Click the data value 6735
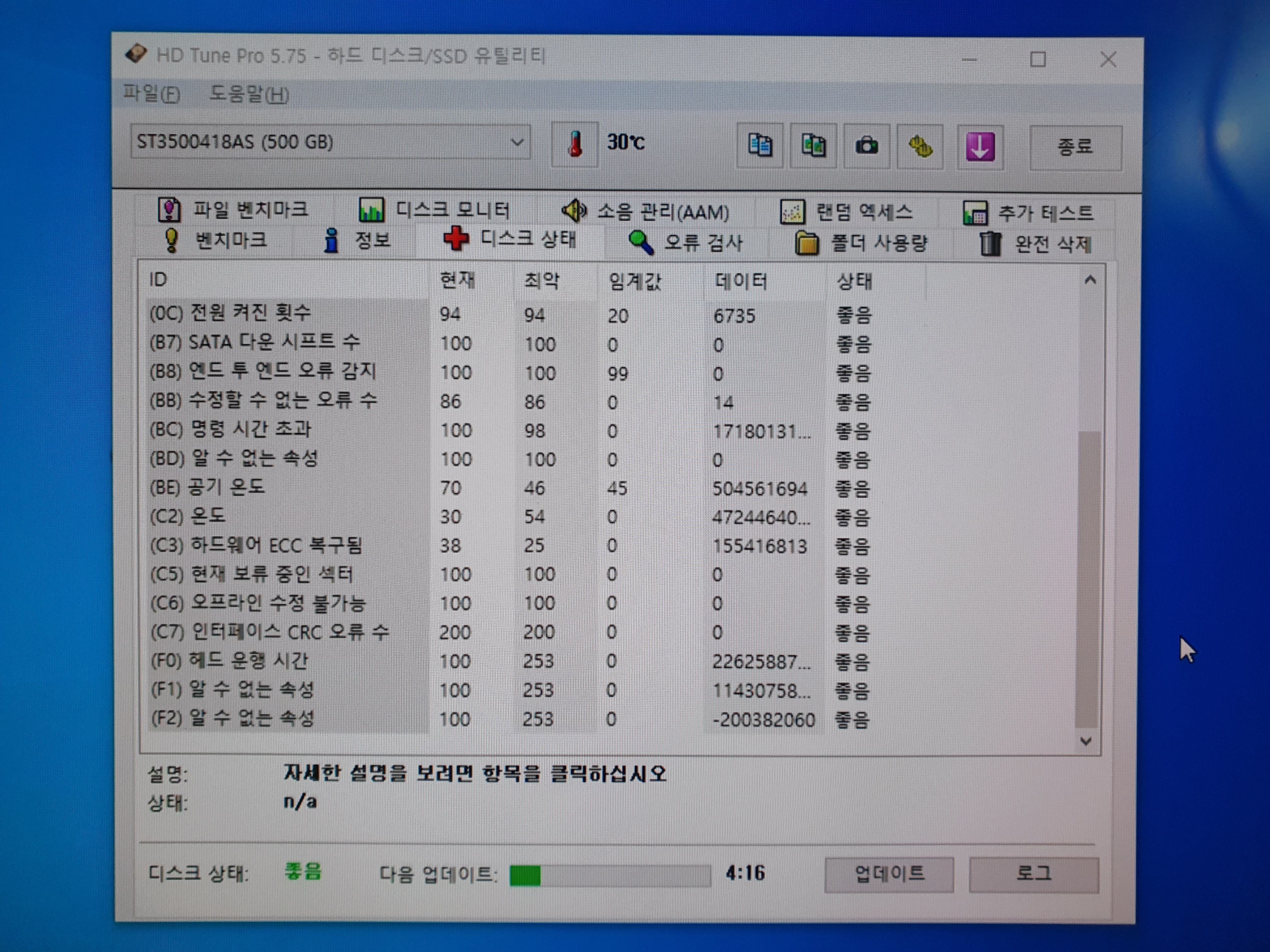This screenshot has height=952, width=1270. [x=734, y=316]
